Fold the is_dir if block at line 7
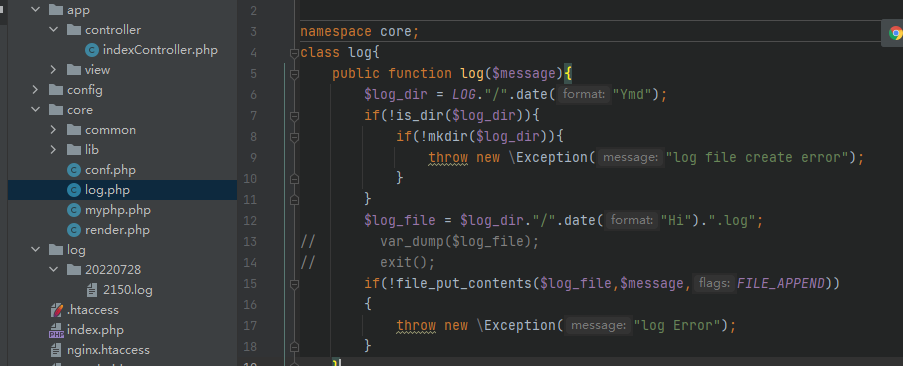Screen dimensions: 903x366 294,116
